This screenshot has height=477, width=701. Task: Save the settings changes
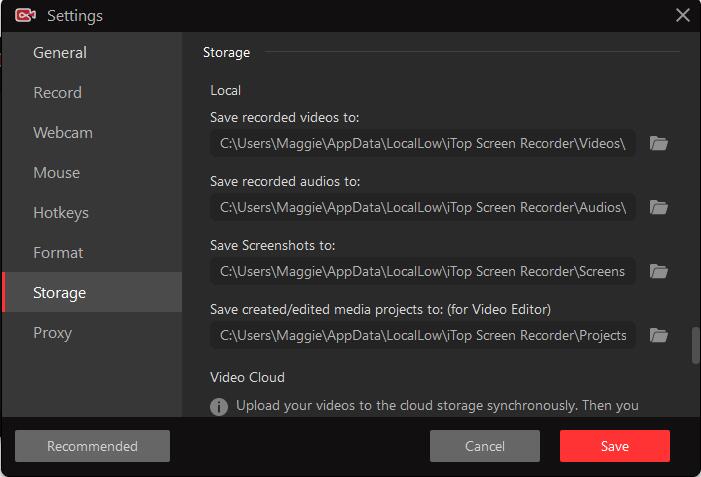614,446
